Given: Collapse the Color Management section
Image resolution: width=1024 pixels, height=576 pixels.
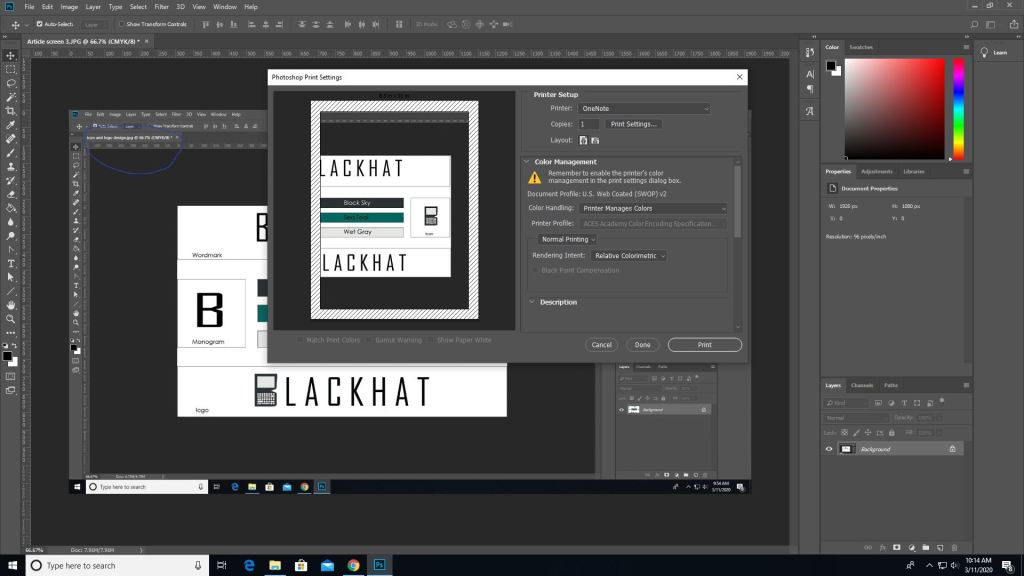Looking at the screenshot, I should [527, 162].
